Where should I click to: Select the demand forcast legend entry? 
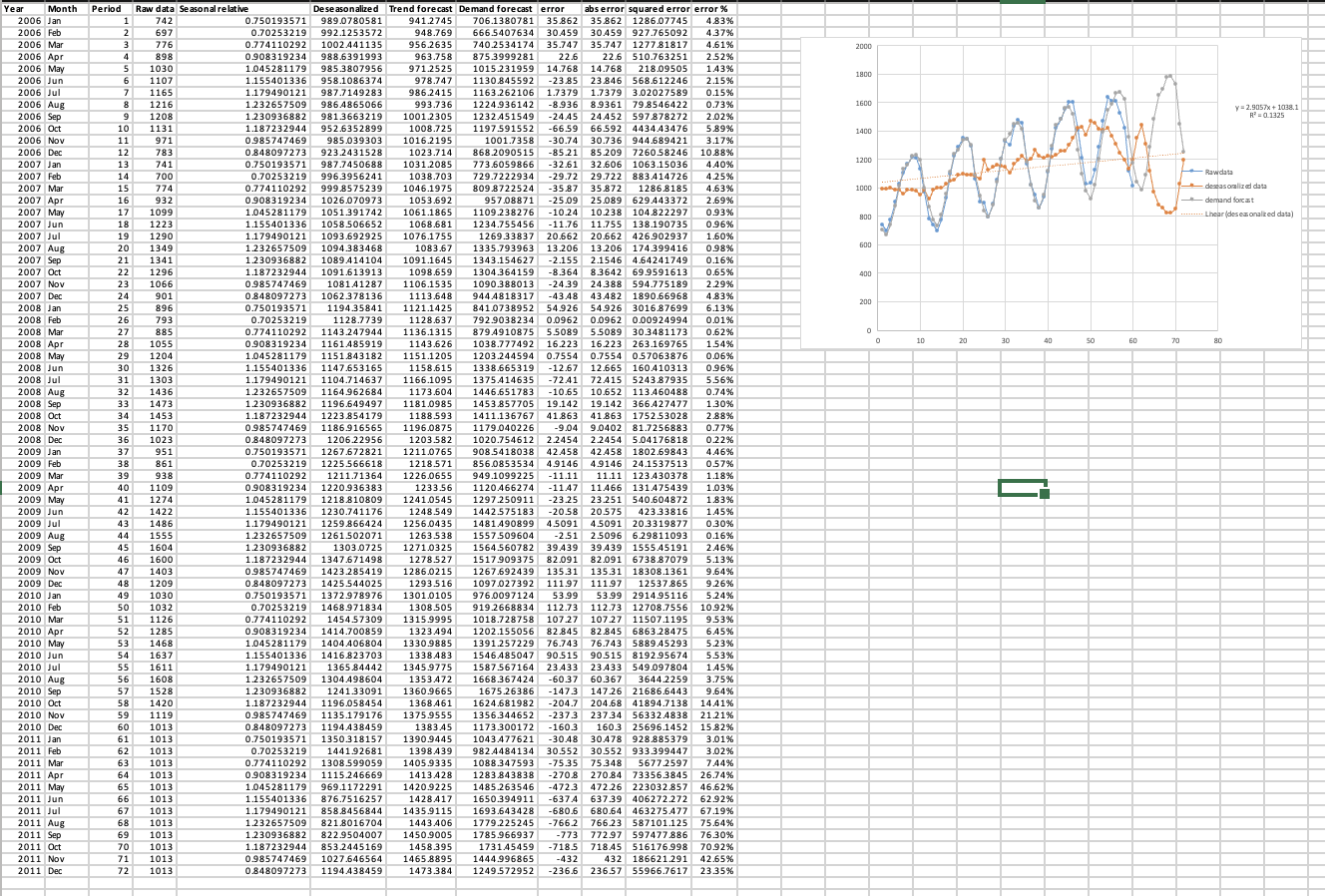[1230, 200]
